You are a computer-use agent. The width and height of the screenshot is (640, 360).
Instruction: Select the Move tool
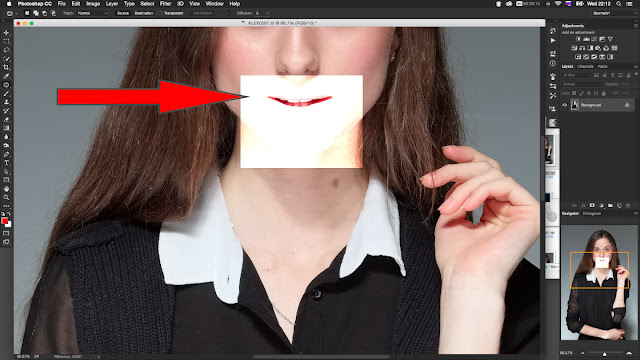point(6,33)
